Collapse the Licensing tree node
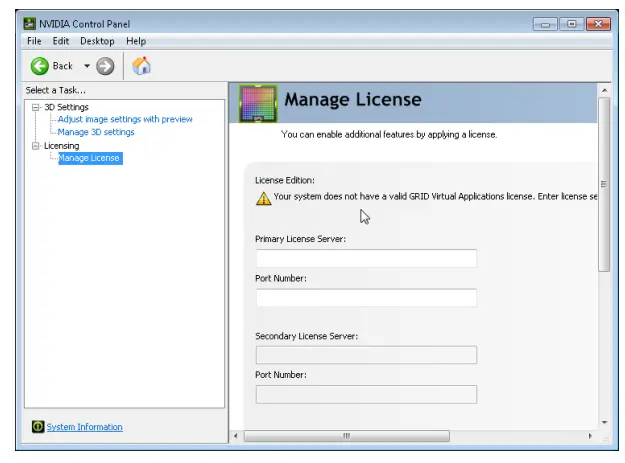The width and height of the screenshot is (625, 463). coord(35,146)
